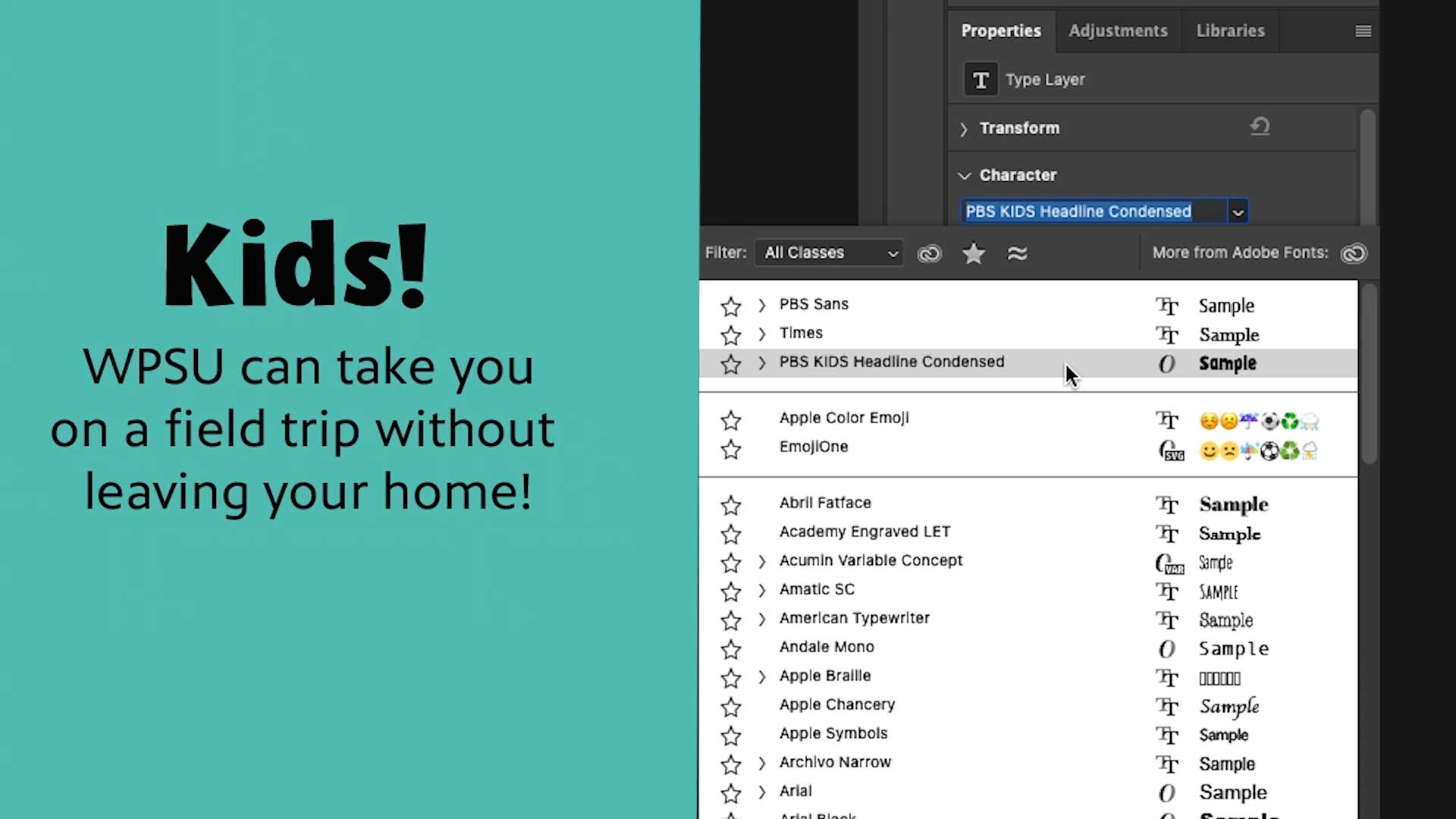This screenshot has width=1456, height=819.
Task: Star PBS KIDS Headline Condensed as favorite
Action: click(731, 364)
